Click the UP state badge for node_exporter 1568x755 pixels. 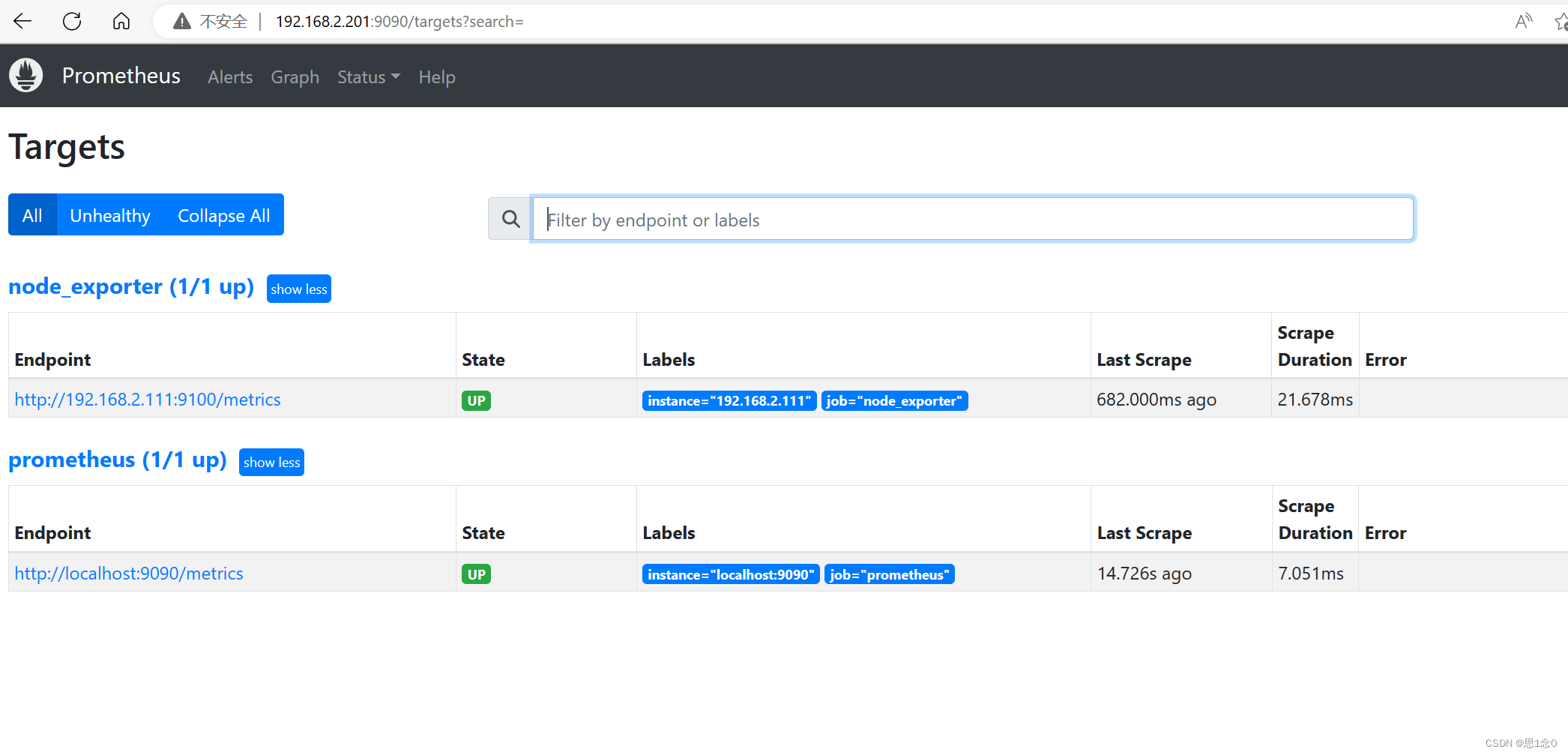coord(477,400)
